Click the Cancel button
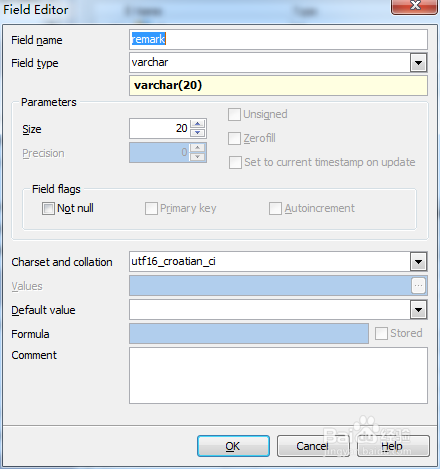 tap(313, 446)
